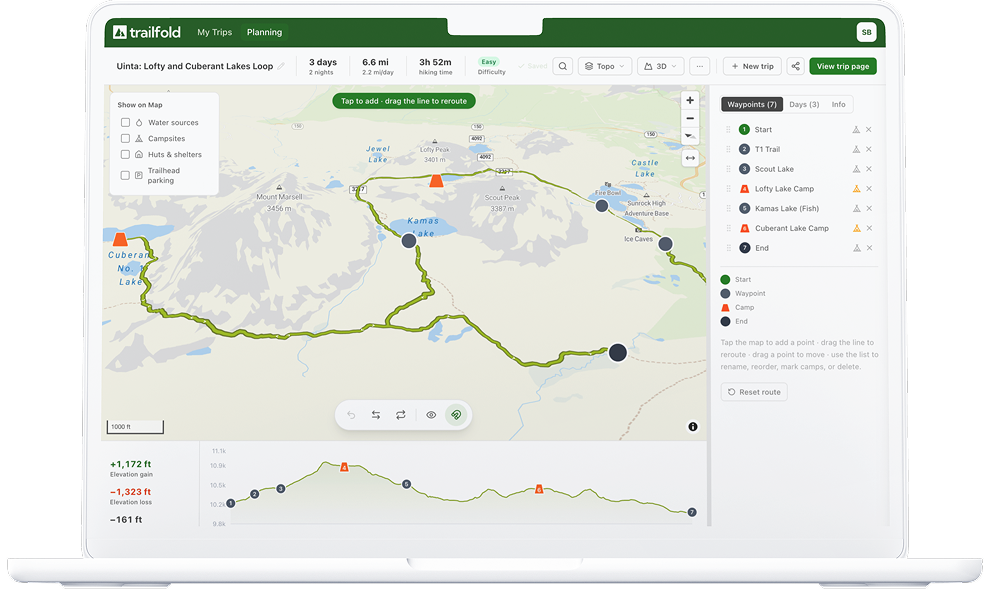
Task: Select the Waypoints (7) tab
Action: pos(751,104)
